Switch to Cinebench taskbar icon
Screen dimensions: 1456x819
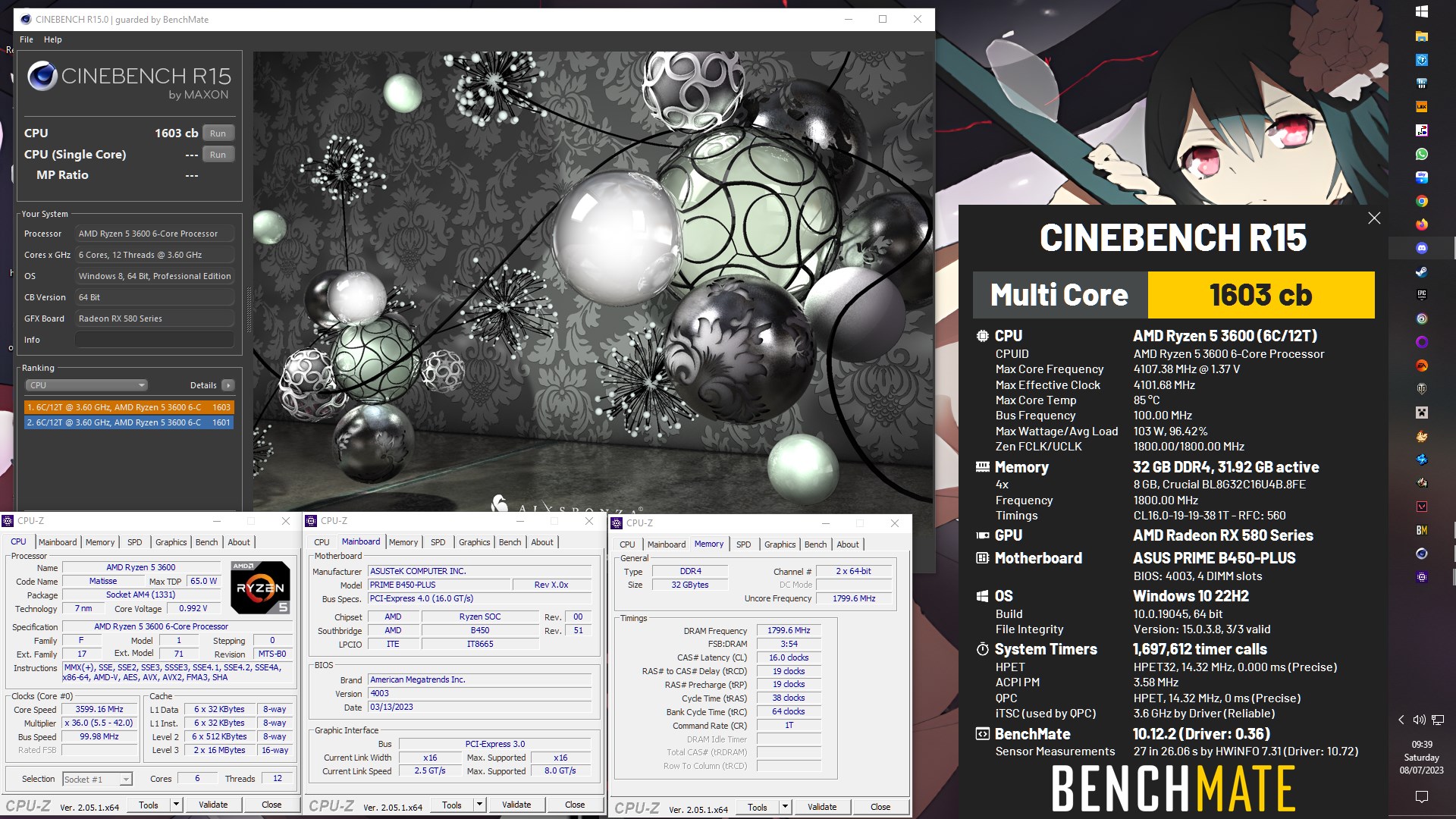[x=1422, y=554]
